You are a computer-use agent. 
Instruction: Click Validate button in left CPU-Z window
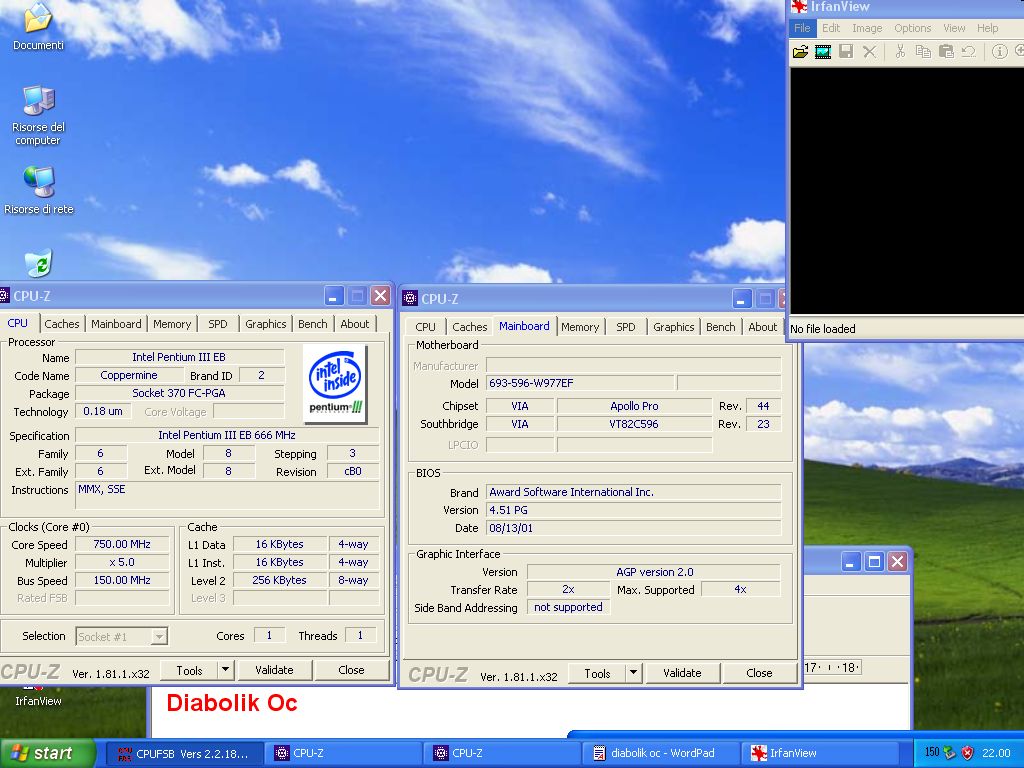coord(274,670)
